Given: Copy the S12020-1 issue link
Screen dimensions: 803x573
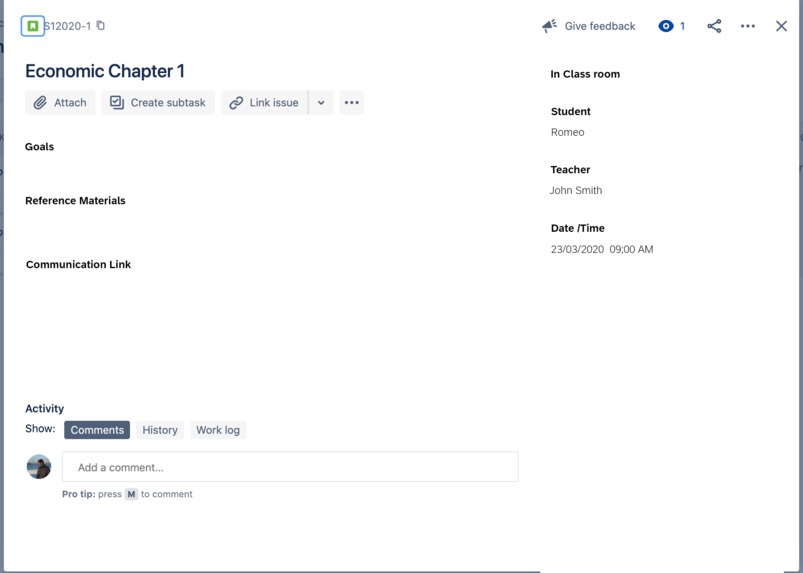Looking at the screenshot, I should pyautogui.click(x=101, y=25).
